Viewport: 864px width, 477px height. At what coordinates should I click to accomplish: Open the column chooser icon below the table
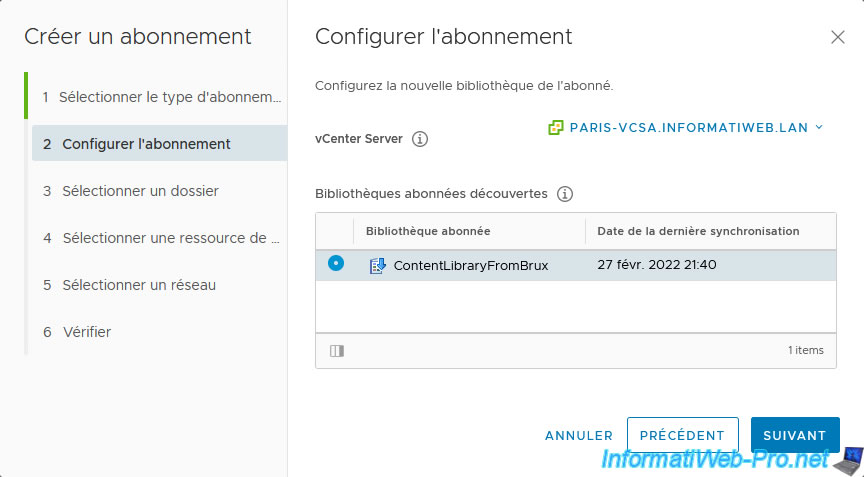click(337, 351)
